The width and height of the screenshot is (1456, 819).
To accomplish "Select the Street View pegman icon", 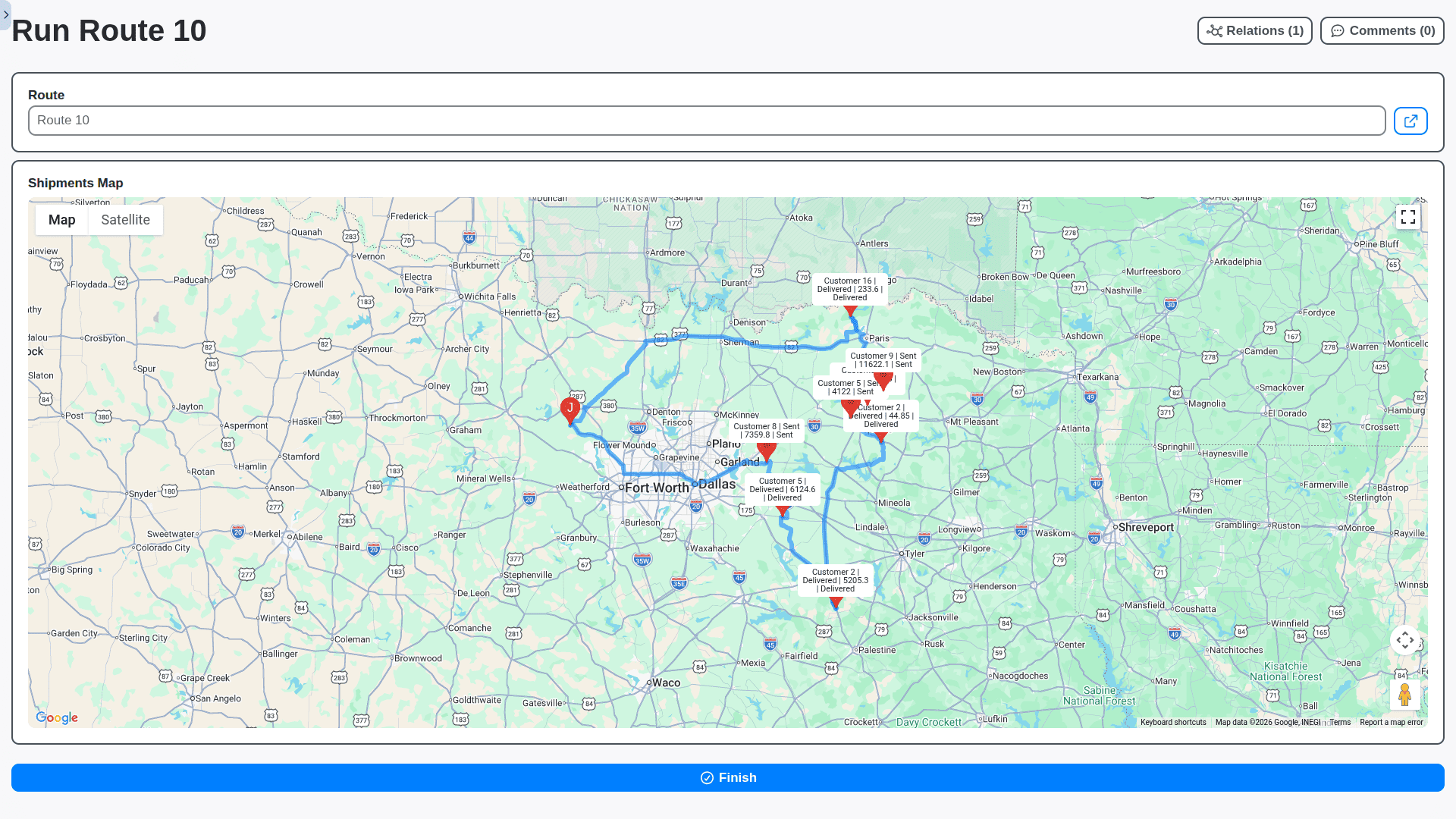I will (x=1405, y=694).
